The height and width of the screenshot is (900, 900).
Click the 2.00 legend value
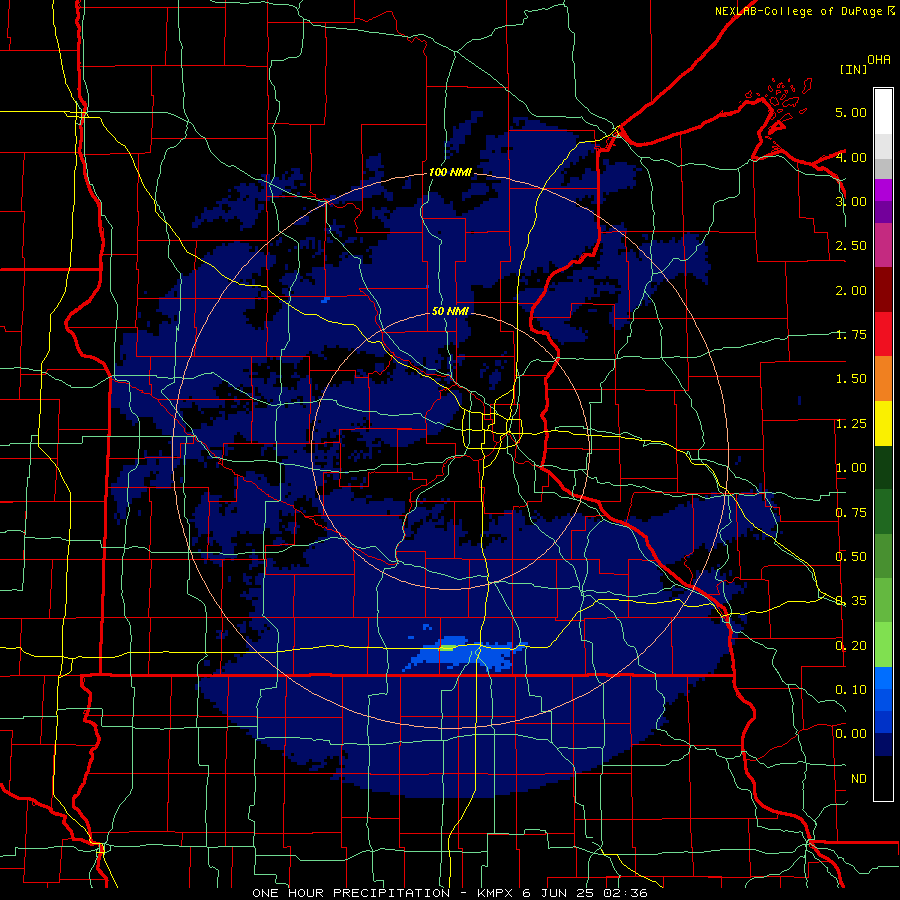pyautogui.click(x=851, y=290)
